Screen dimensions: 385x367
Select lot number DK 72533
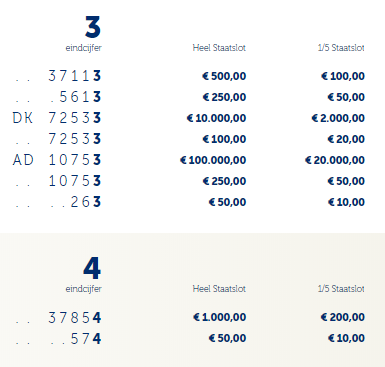click(x=57, y=118)
